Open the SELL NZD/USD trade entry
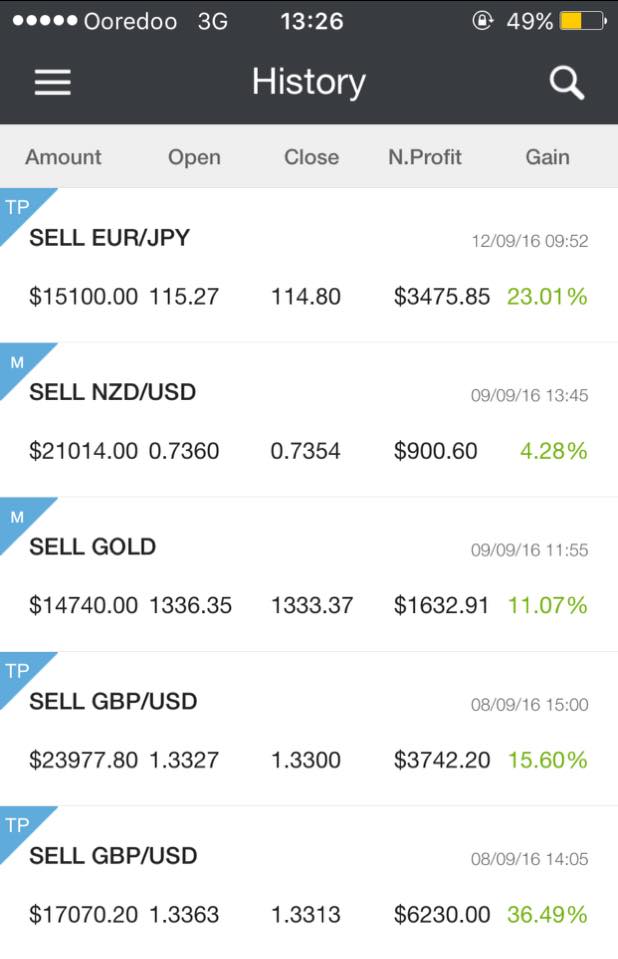Image resolution: width=618 pixels, height=959 pixels. (309, 420)
